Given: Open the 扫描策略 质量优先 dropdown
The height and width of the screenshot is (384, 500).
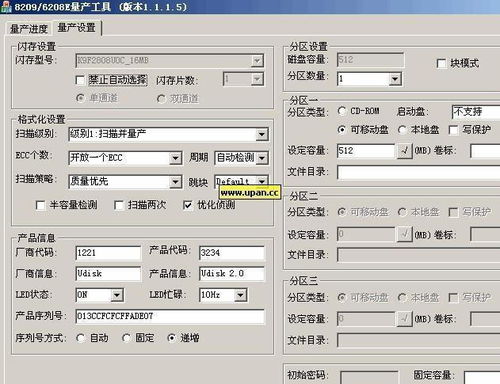Looking at the screenshot, I should click(175, 182).
